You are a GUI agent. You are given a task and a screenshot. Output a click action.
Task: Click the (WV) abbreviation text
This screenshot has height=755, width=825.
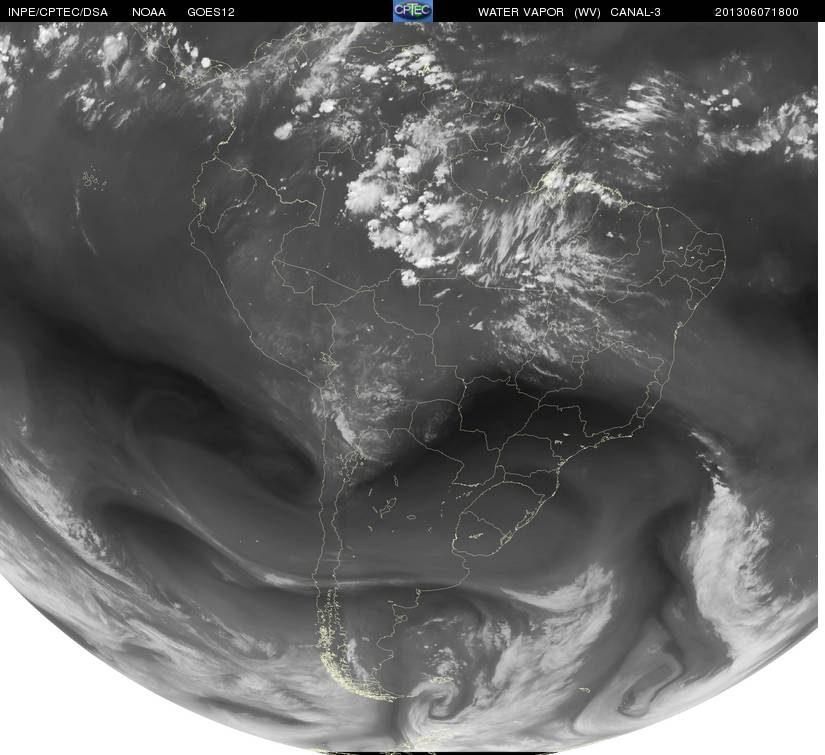pyautogui.click(x=587, y=12)
